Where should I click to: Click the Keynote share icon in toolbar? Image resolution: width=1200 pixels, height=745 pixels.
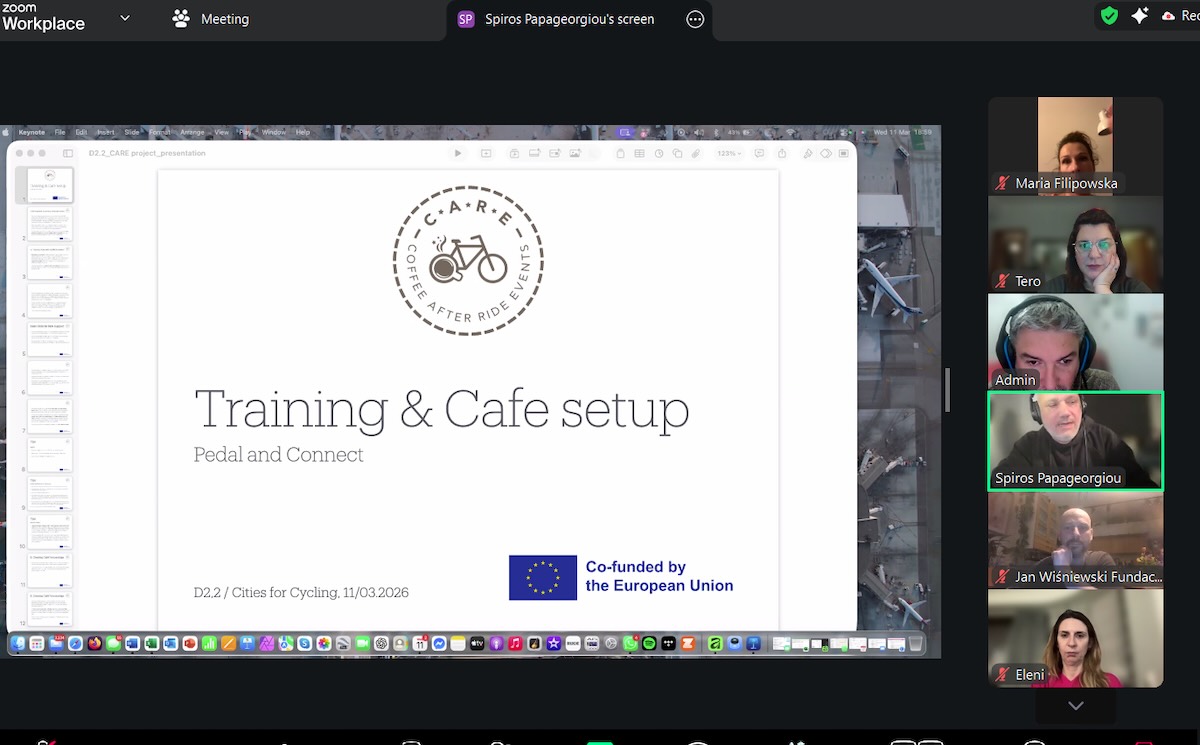point(781,153)
